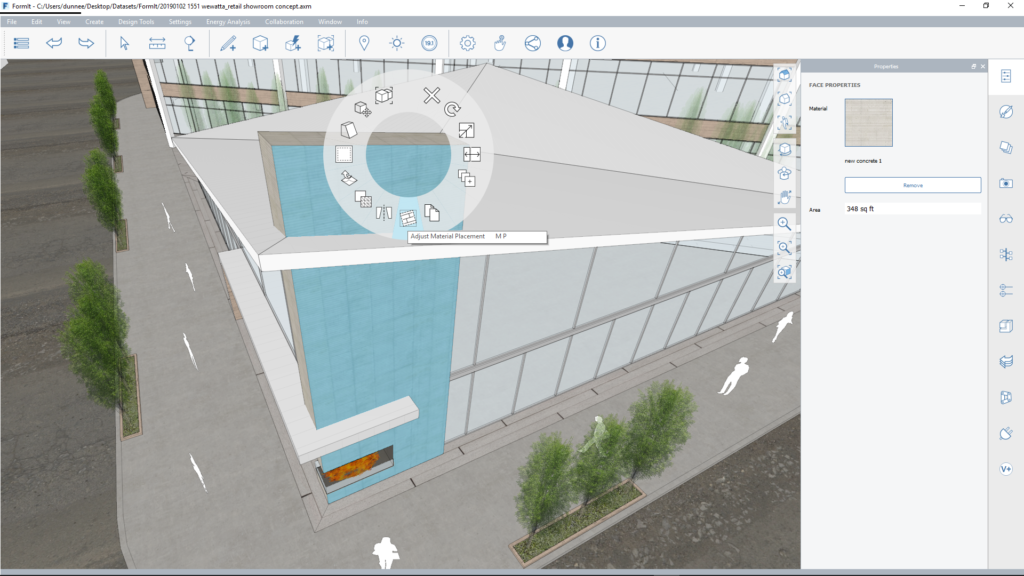Open the Materials palette in right sidebar
The image size is (1024, 576).
tap(1005, 112)
